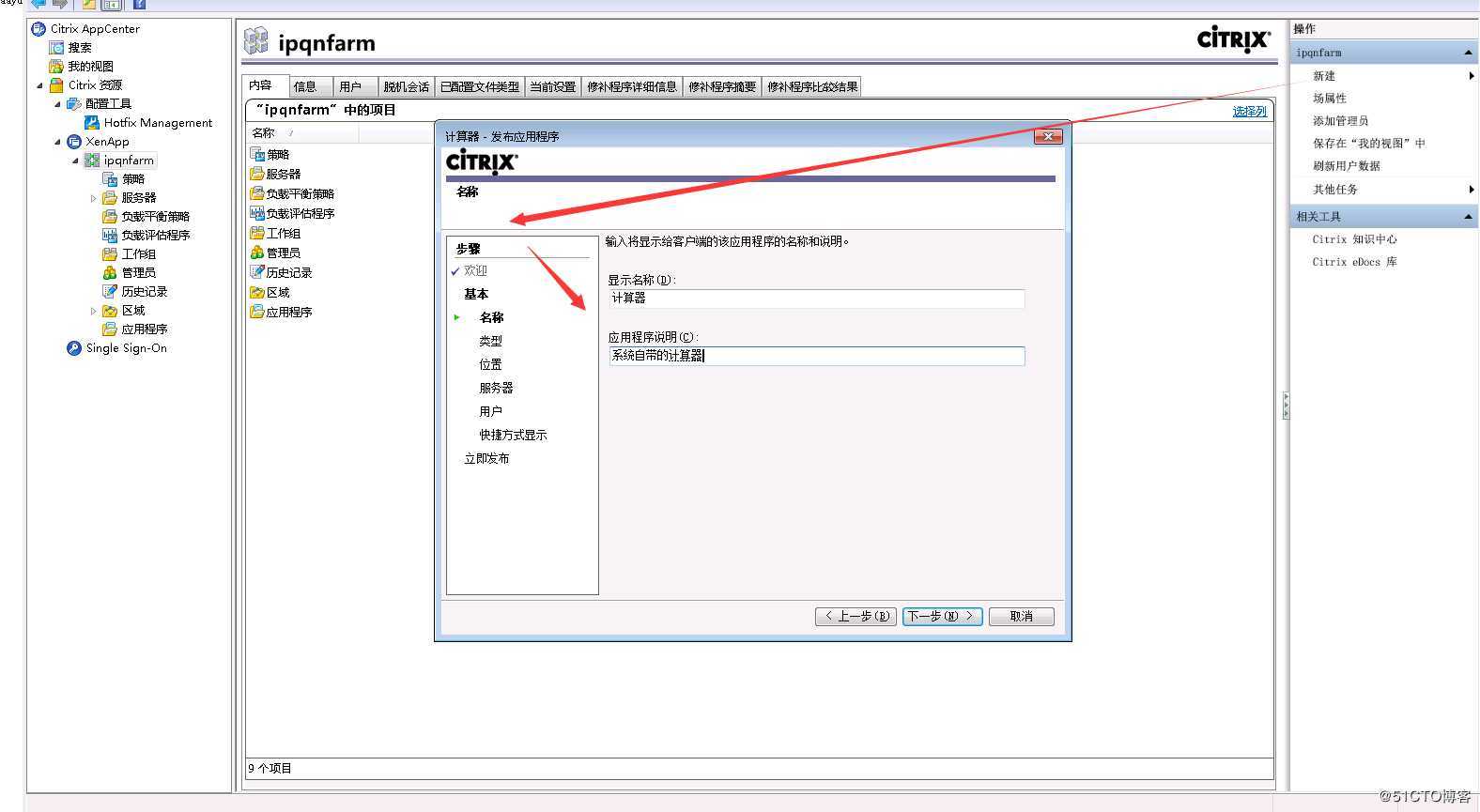Collapse the ipqnfarm actions section

[1468, 53]
